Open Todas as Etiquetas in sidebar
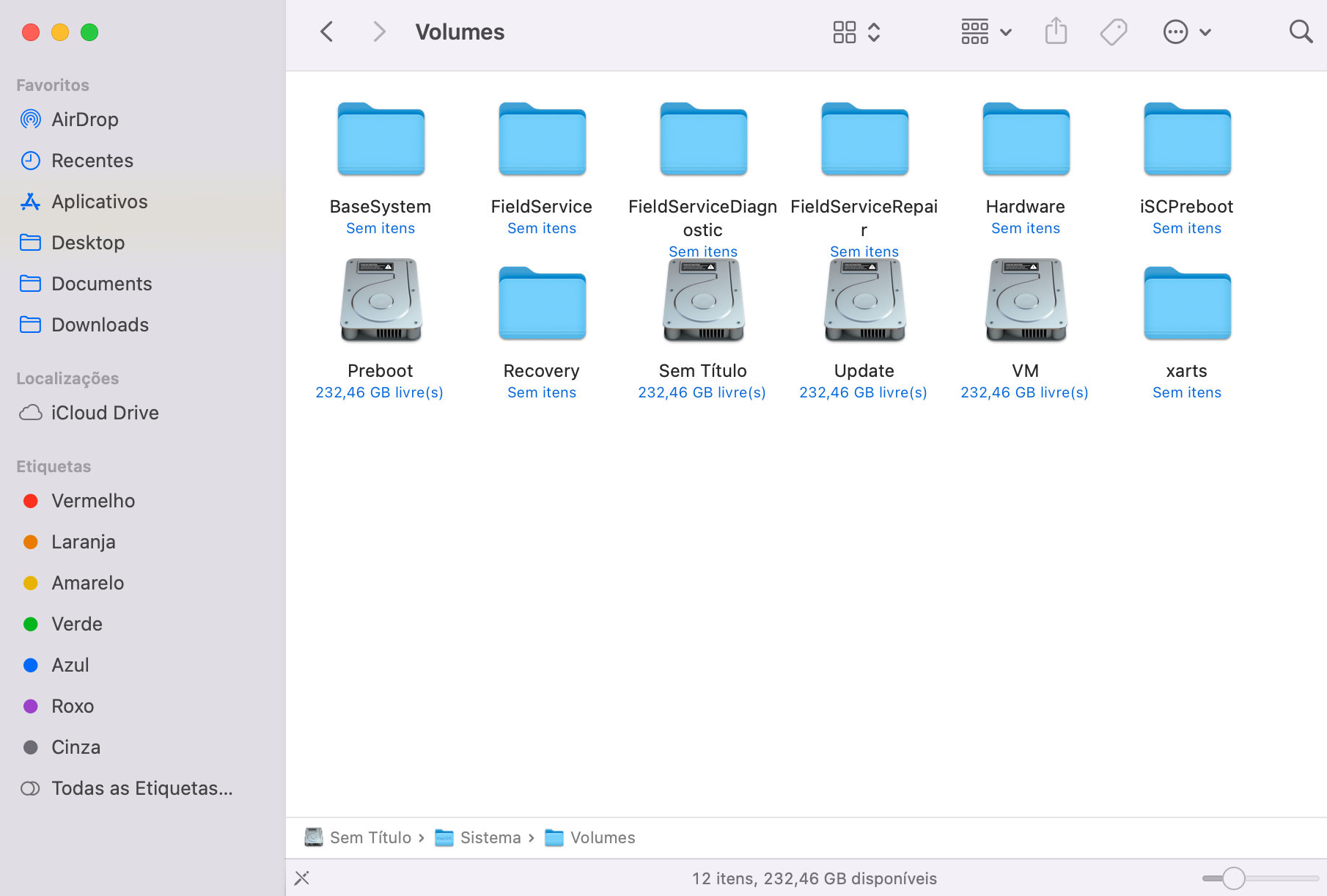 141,788
